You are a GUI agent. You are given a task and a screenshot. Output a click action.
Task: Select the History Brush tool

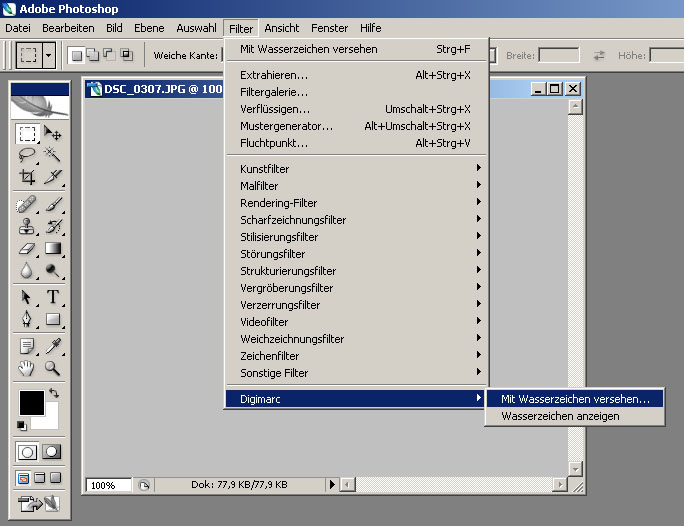pos(52,226)
